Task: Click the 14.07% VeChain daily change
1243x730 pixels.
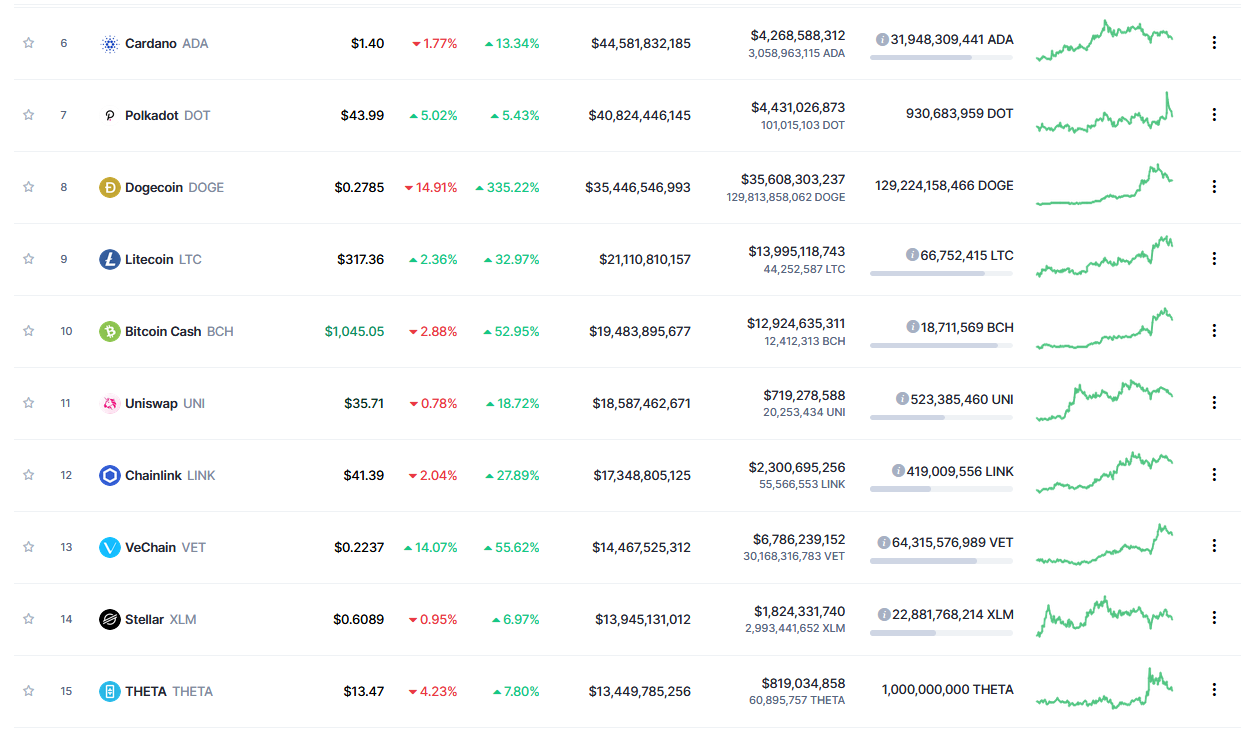Action: [430, 548]
